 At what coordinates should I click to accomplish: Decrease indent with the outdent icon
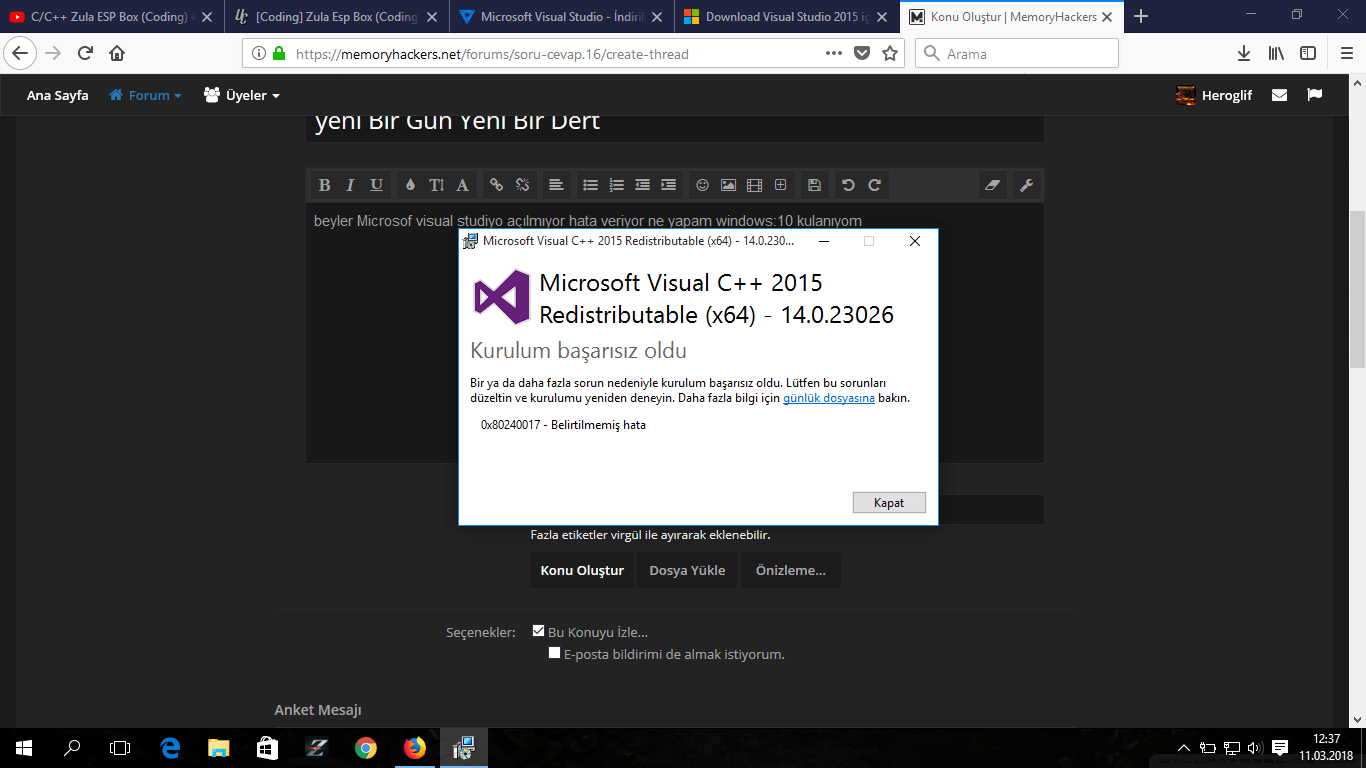pos(642,185)
